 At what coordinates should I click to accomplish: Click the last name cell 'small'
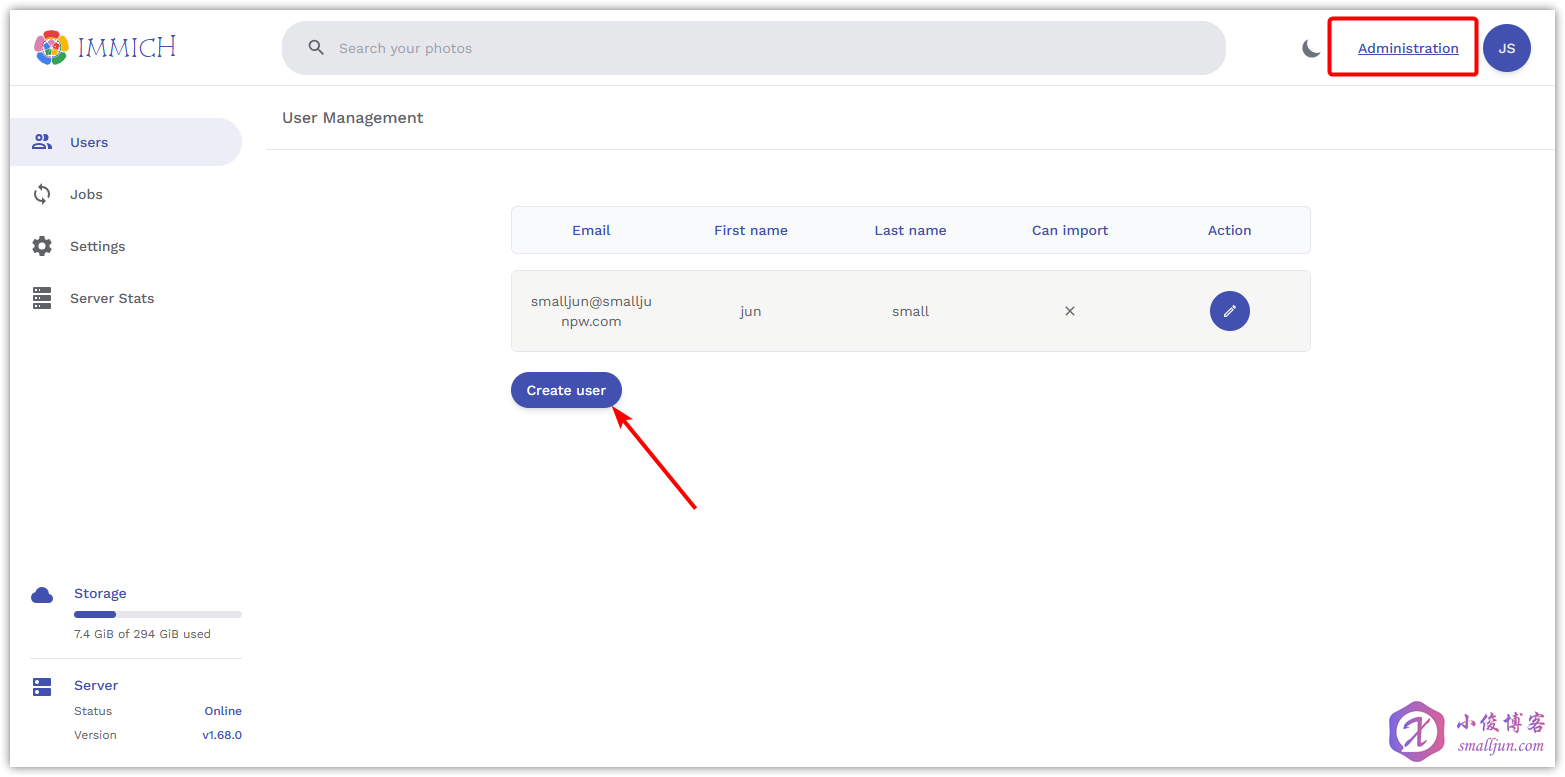pos(911,311)
